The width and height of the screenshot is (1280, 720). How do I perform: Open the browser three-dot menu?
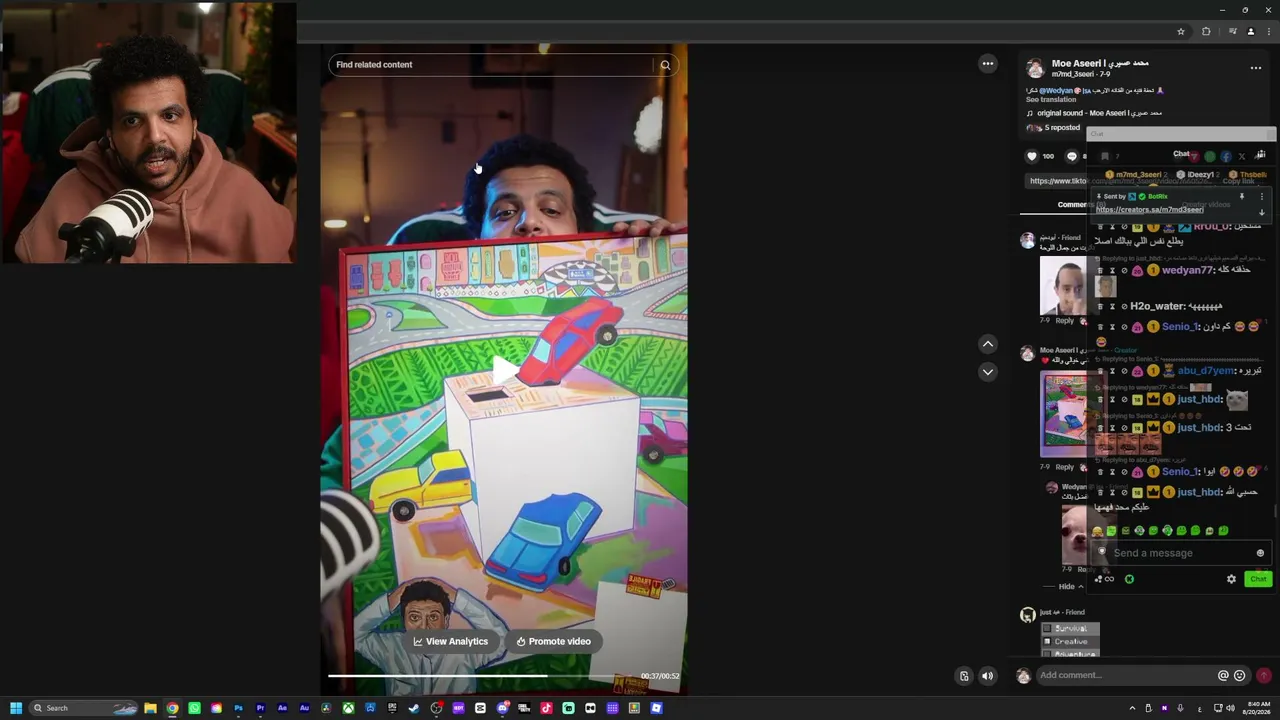pos(1269,32)
